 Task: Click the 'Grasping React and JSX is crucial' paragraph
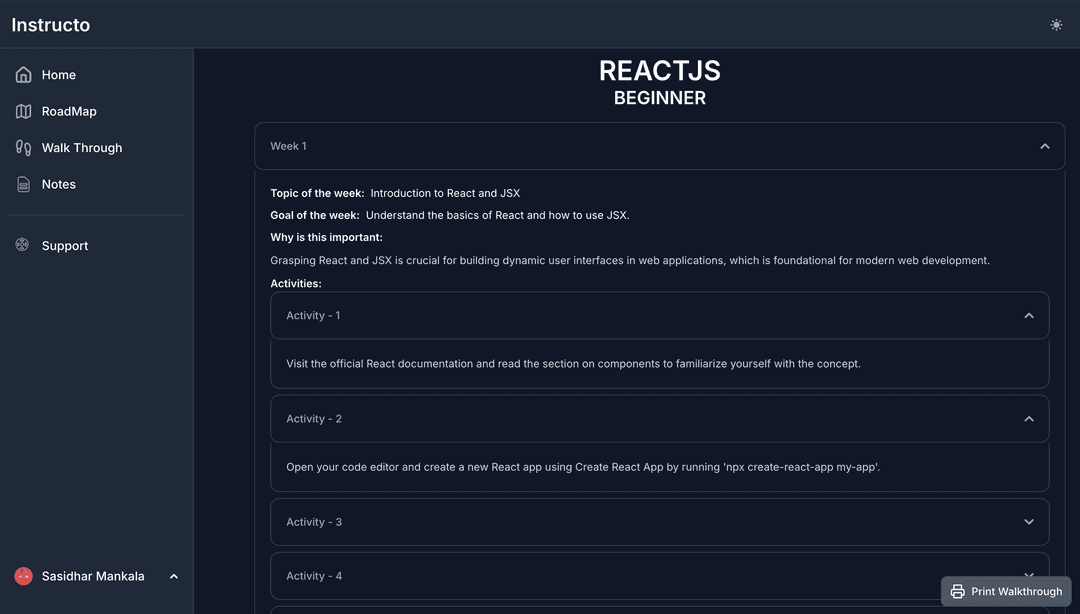pyautogui.click(x=630, y=260)
